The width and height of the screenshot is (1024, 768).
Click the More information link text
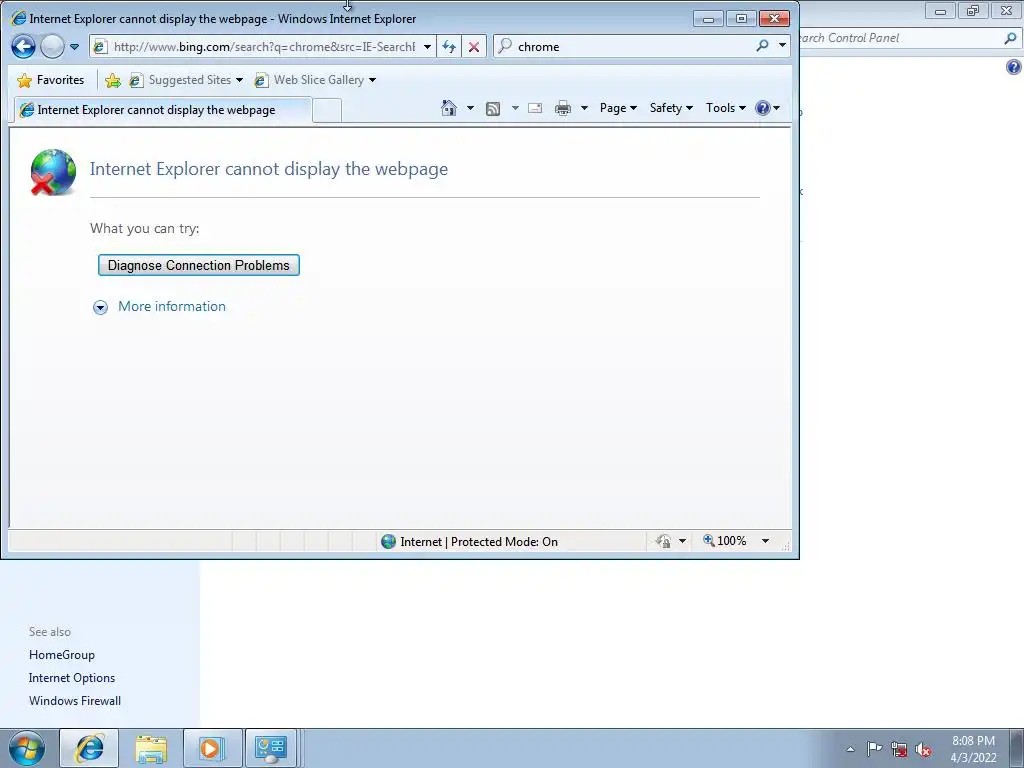tap(172, 306)
